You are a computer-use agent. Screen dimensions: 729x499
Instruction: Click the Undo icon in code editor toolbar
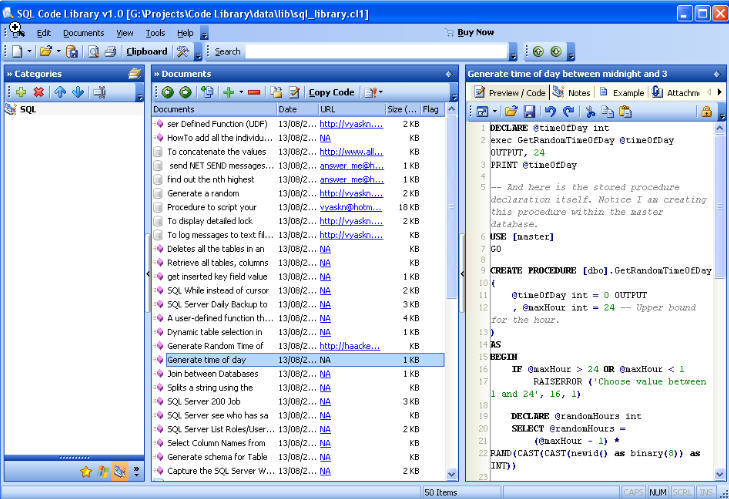[x=550, y=112]
